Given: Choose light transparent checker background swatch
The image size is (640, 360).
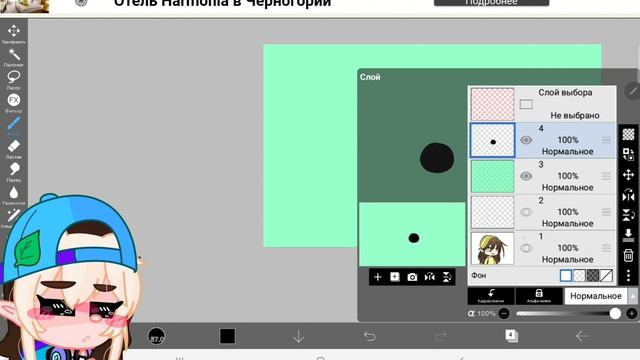Looking at the screenshot, I should (579, 276).
